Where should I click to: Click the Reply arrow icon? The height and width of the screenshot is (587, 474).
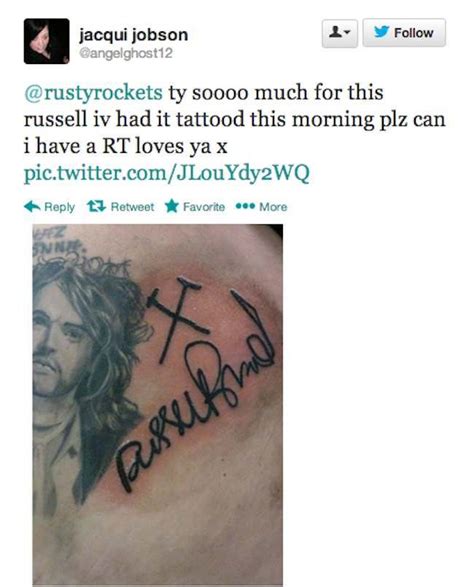point(32,206)
